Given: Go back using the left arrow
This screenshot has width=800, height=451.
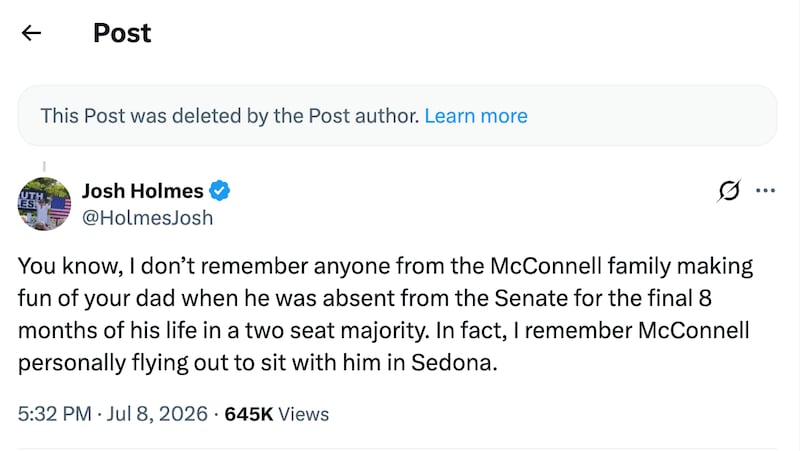Looking at the screenshot, I should coord(31,33).
